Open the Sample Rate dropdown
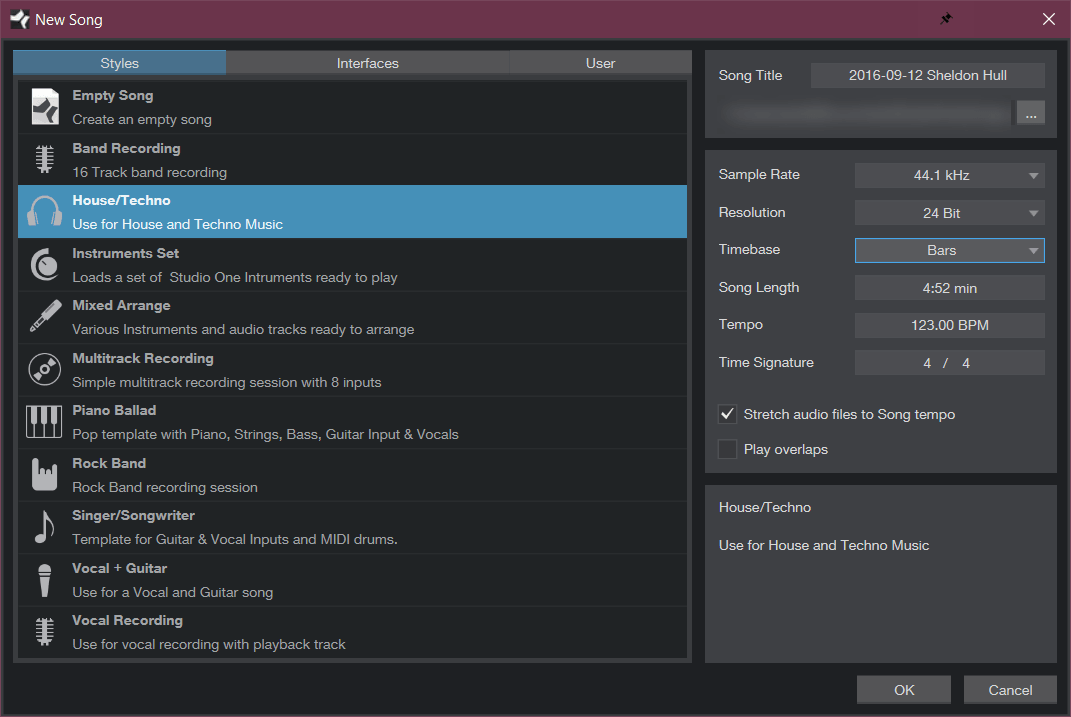 949,175
